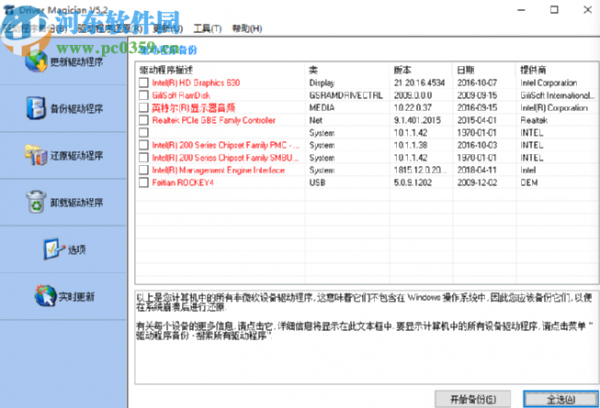Image resolution: width=600 pixels, height=408 pixels.
Task: Check the Intel(R) Management Engine Interface checkbox
Action: [x=144, y=170]
